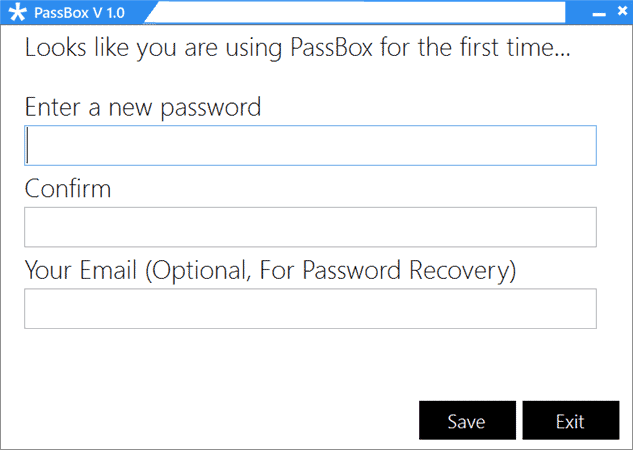Viewport: 633px width, 450px height.
Task: Click the word 'password' in the first label
Action: pos(211,108)
